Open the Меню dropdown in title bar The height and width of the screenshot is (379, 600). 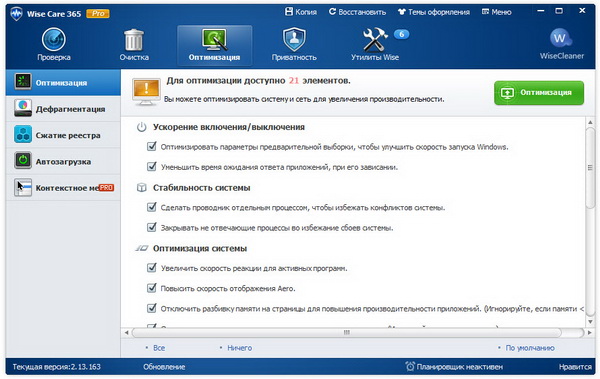pos(497,12)
